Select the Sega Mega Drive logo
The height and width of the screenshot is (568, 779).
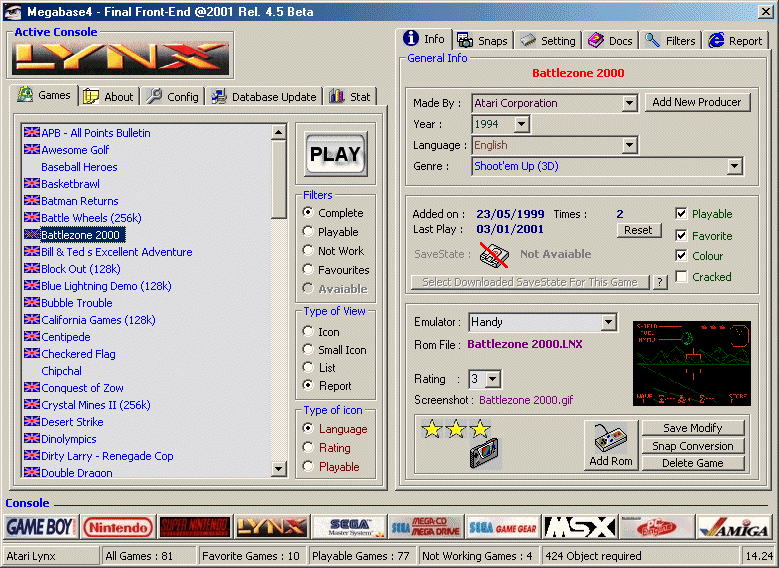[x=426, y=527]
